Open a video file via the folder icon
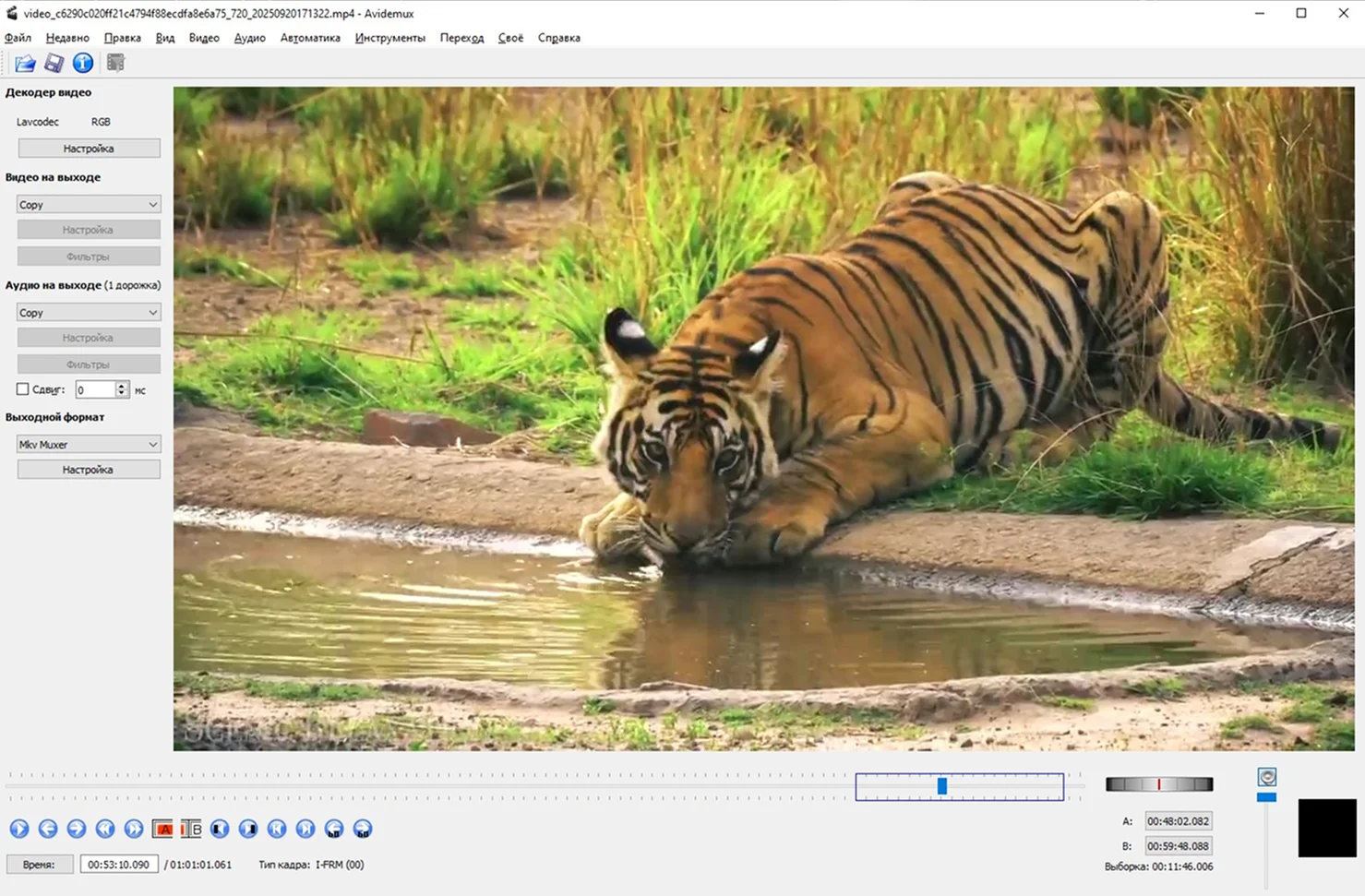The width and height of the screenshot is (1365, 896). point(25,63)
